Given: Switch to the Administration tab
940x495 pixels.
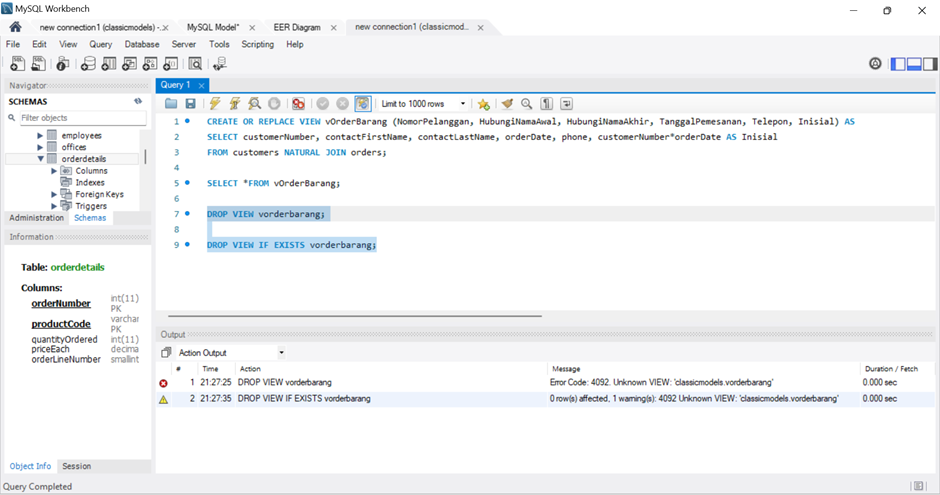Looking at the screenshot, I should (x=37, y=218).
